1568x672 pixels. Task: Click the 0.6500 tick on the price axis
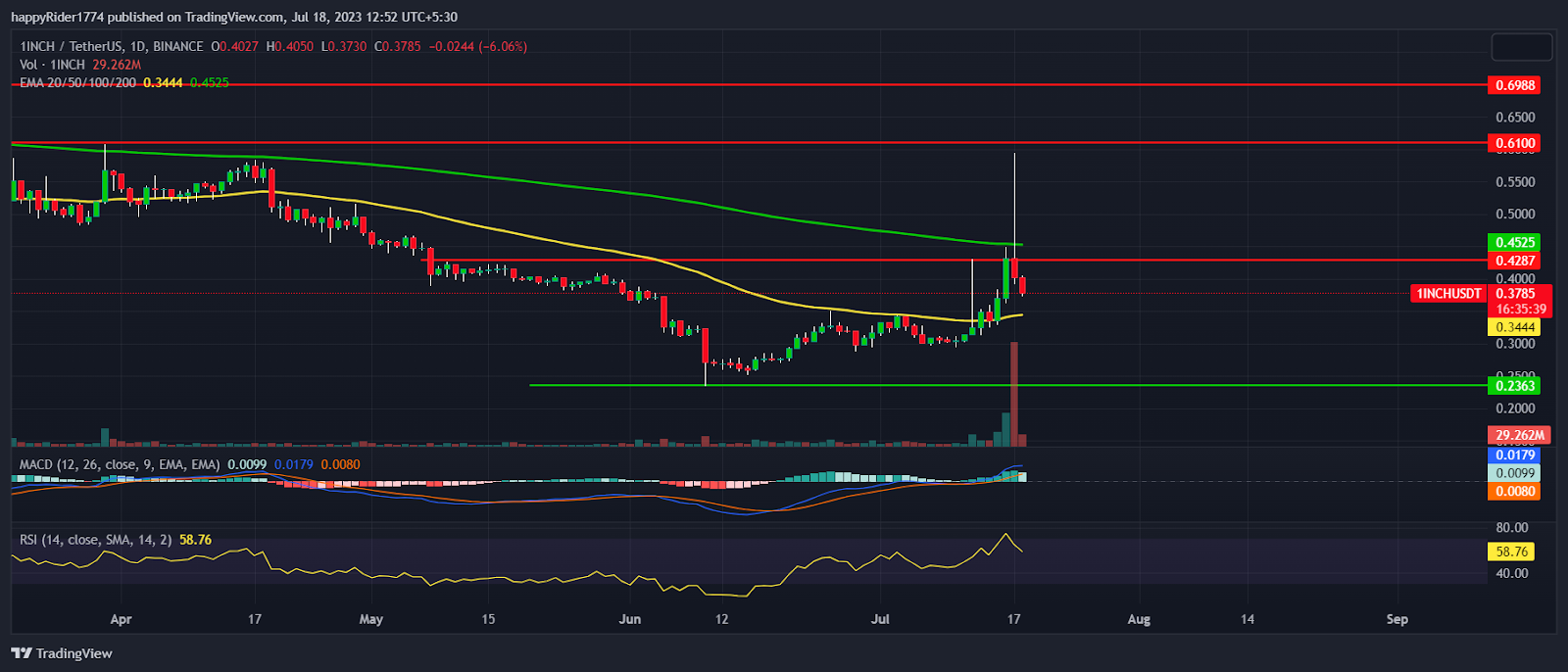click(1515, 118)
